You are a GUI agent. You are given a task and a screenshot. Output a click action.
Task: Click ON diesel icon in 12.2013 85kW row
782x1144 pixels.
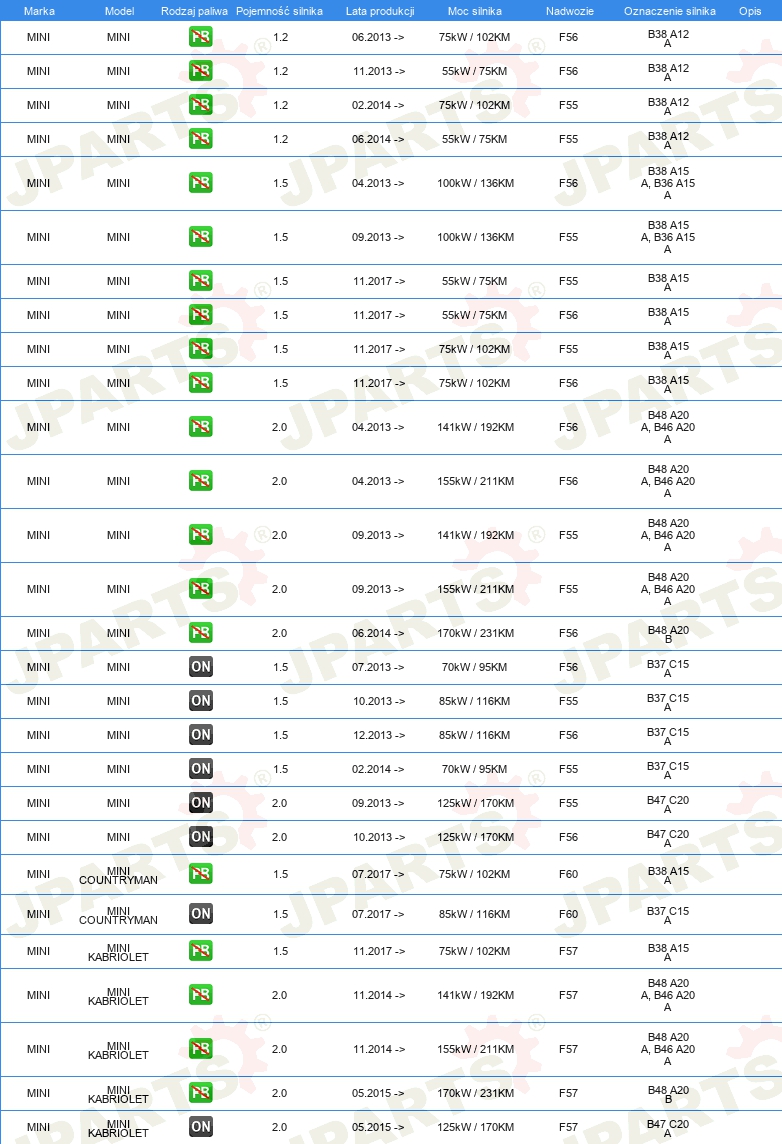click(x=201, y=734)
